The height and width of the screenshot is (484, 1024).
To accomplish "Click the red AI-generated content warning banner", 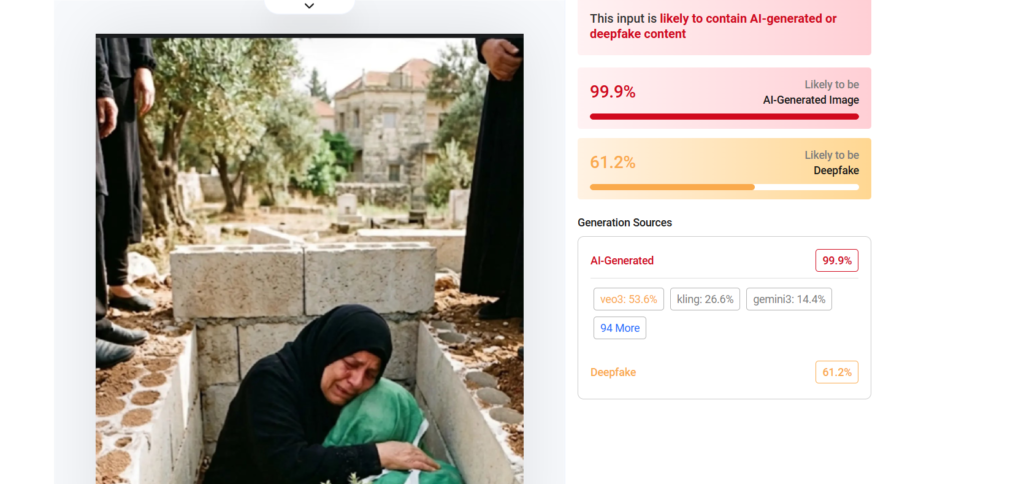I will click(724, 26).
